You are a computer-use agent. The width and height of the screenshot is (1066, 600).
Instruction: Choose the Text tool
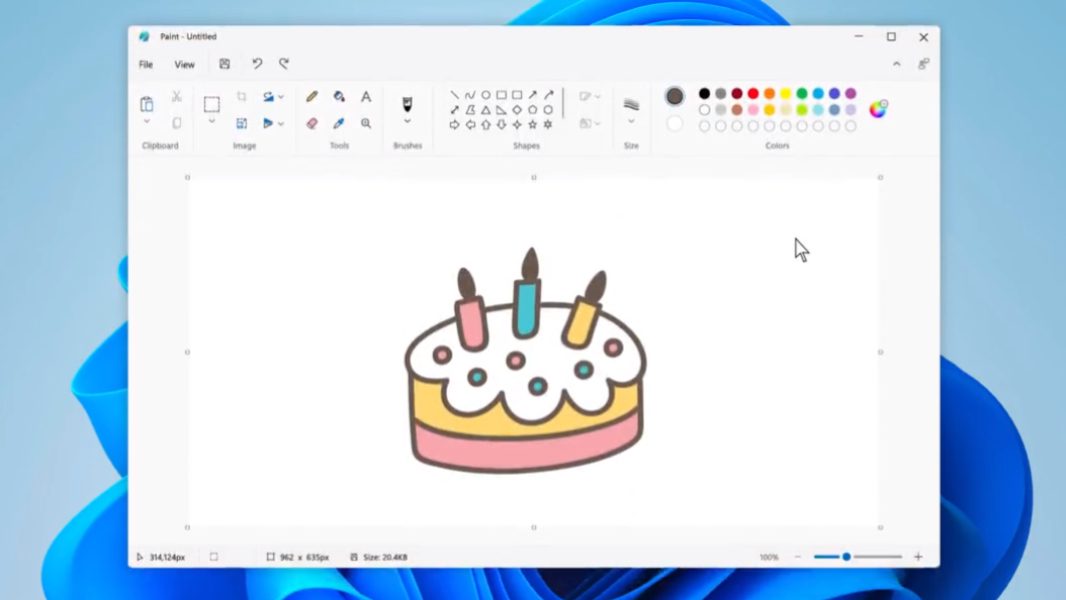[366, 97]
